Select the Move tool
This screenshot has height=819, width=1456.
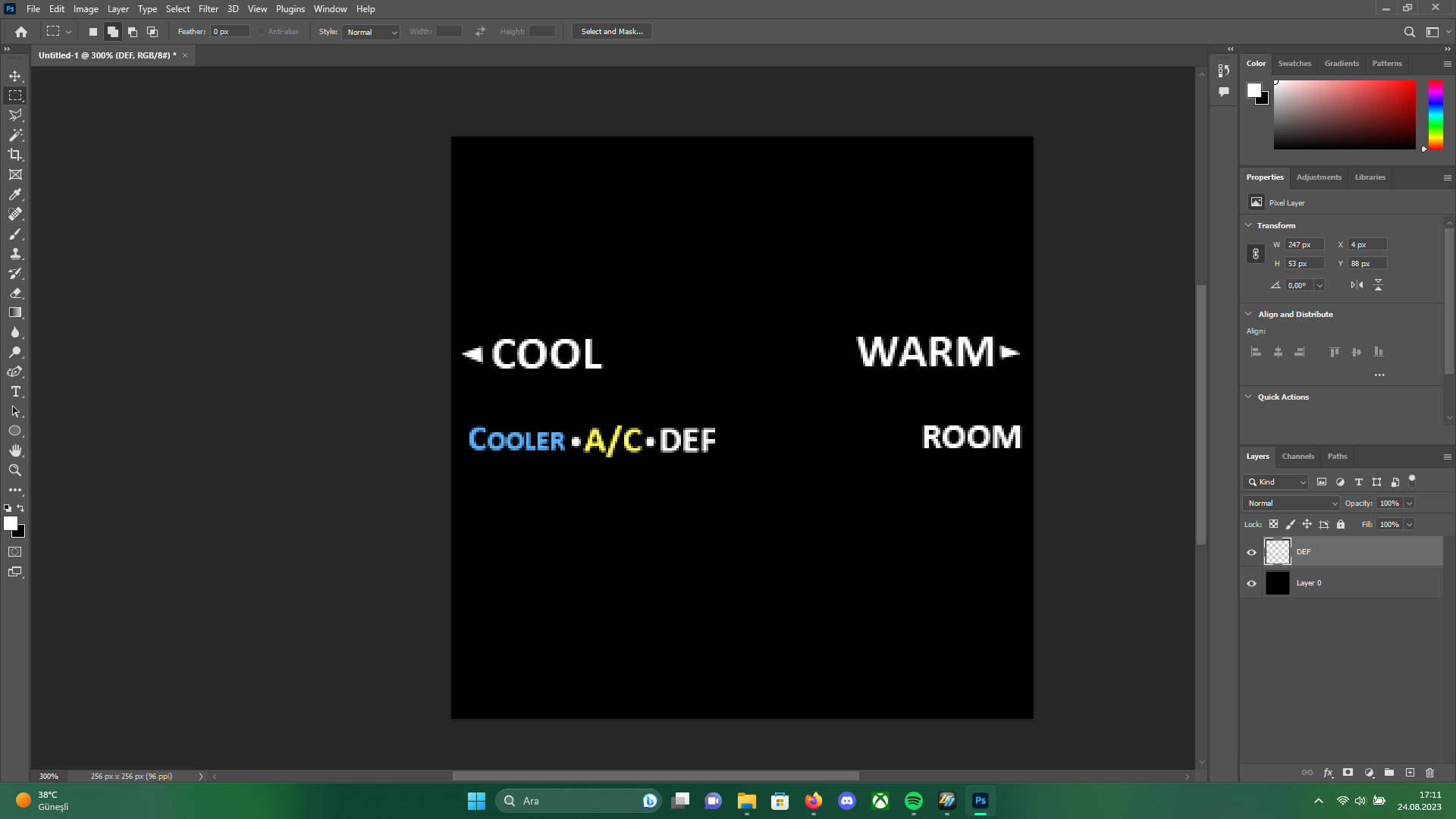point(15,76)
